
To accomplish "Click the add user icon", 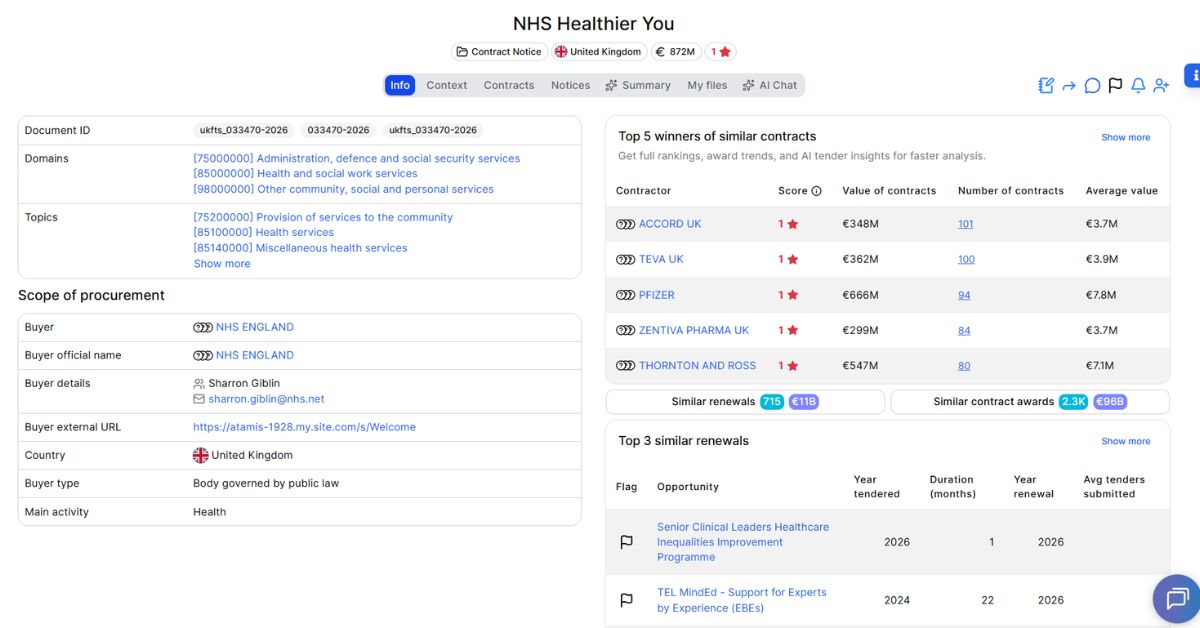I will pos(1161,86).
